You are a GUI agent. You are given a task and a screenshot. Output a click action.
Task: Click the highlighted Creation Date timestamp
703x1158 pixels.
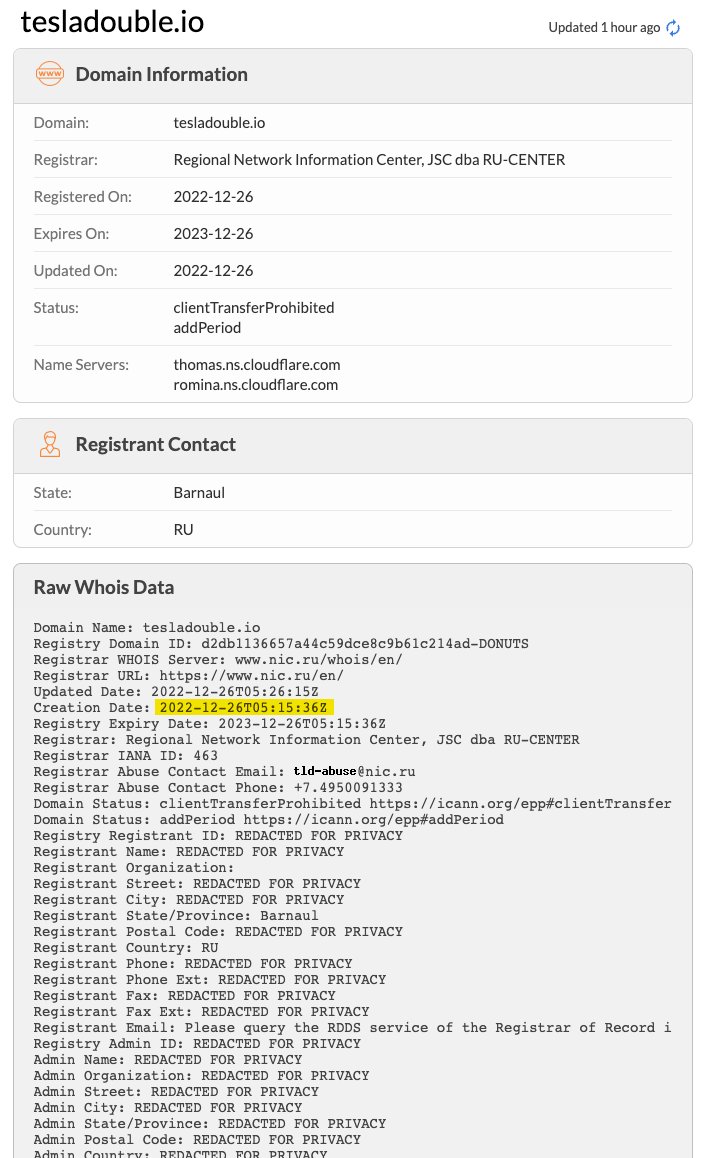coord(244,708)
